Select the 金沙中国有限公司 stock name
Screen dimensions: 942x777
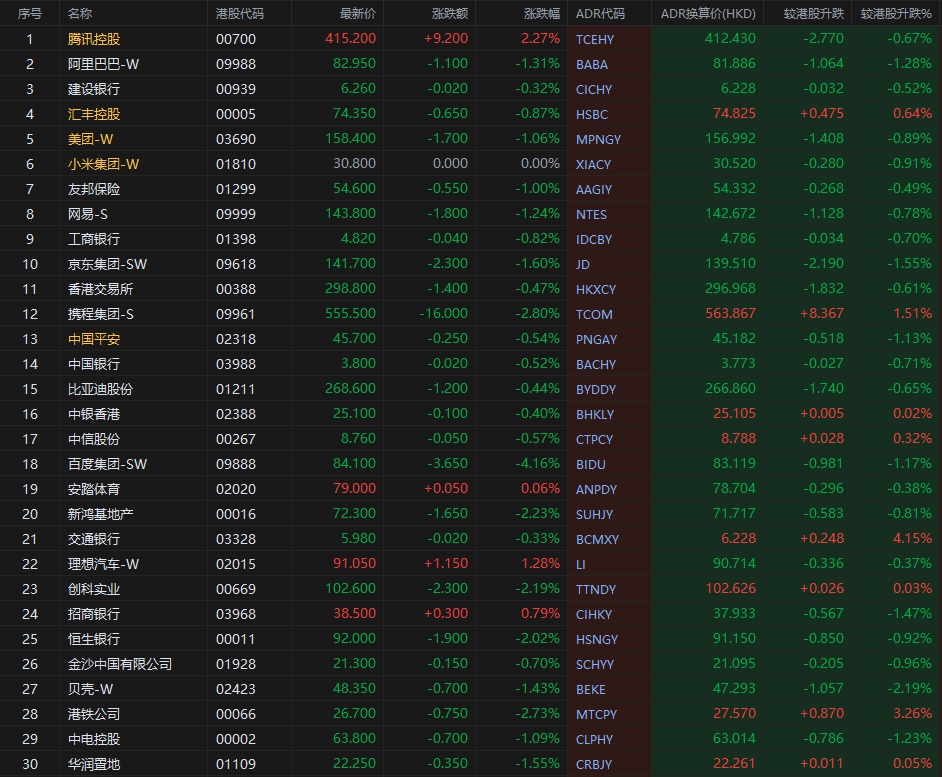click(120, 664)
